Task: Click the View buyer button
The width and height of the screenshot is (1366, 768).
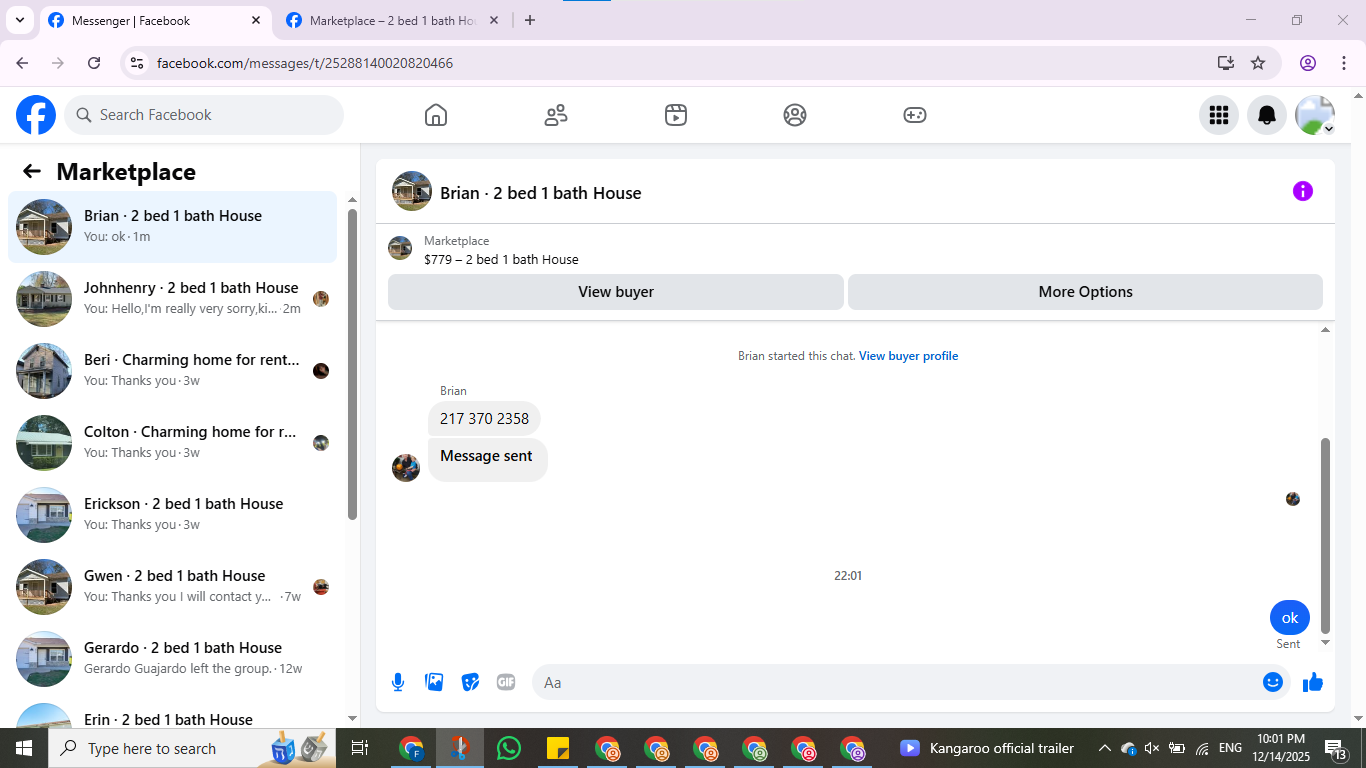Action: (x=616, y=292)
